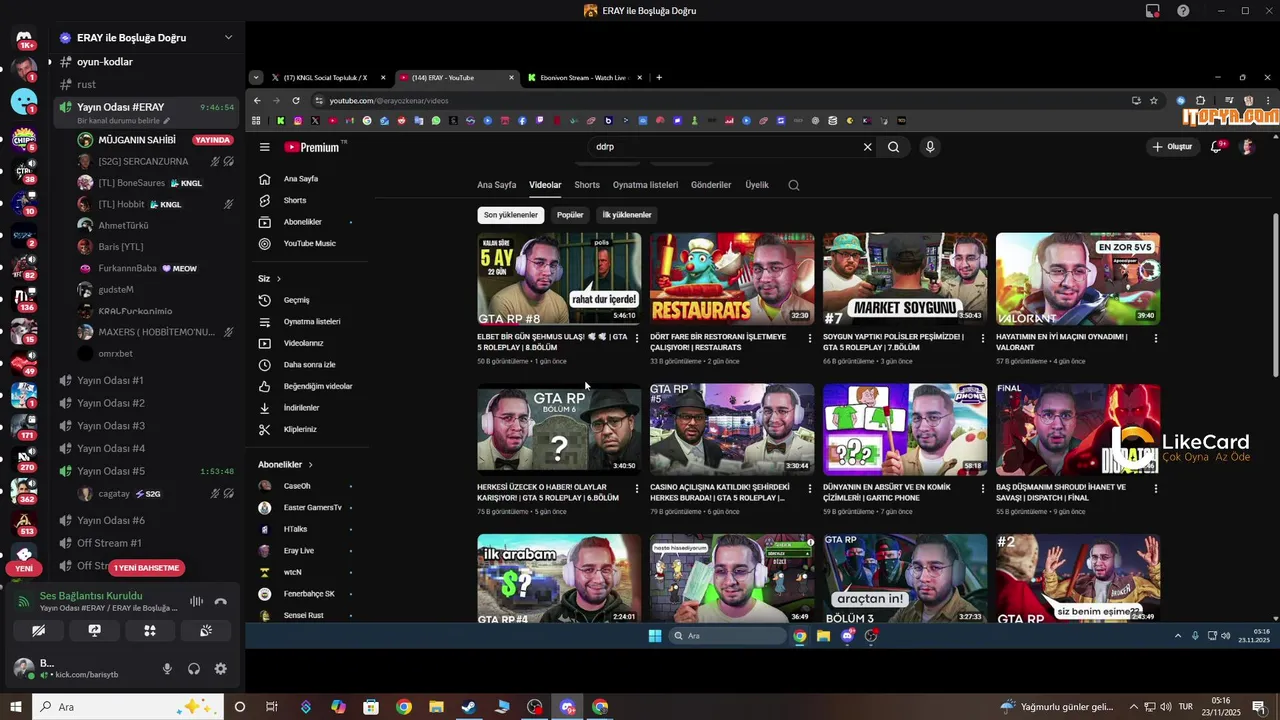The height and width of the screenshot is (720, 1280).
Task: Open Fenerbahçe SK subscription channel
Action: point(309,594)
